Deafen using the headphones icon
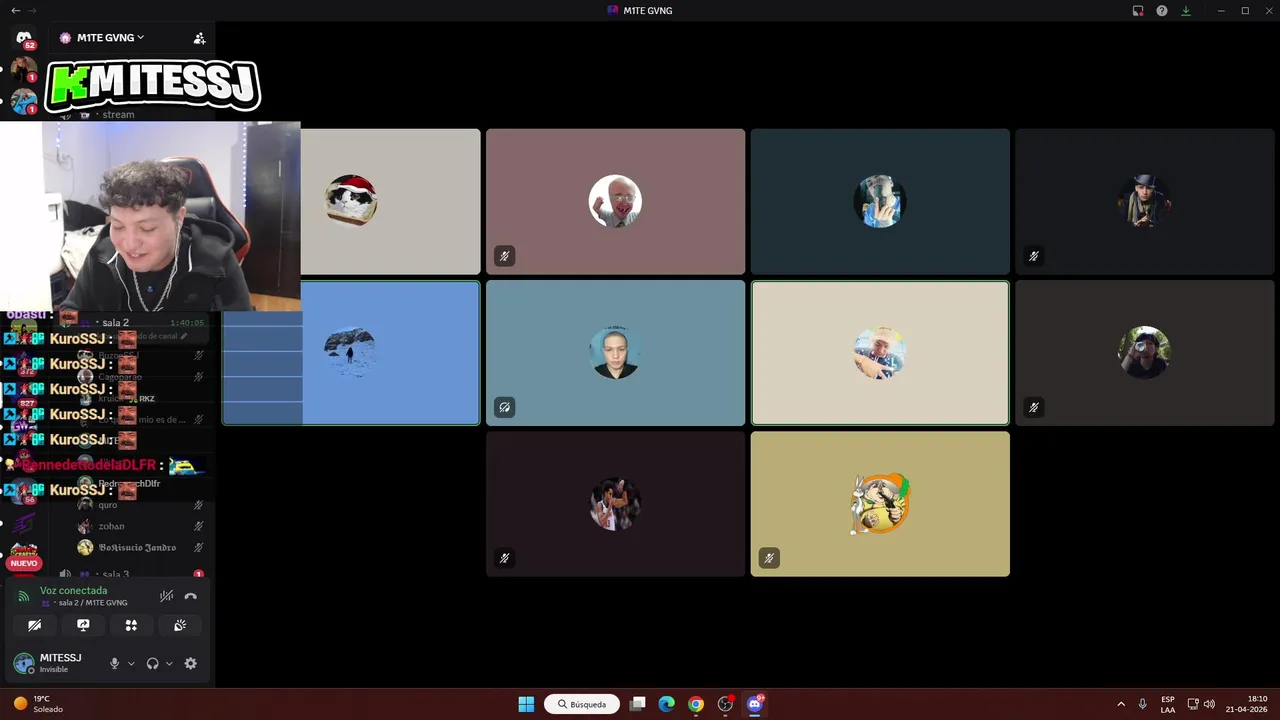The image size is (1280, 720). click(x=152, y=664)
